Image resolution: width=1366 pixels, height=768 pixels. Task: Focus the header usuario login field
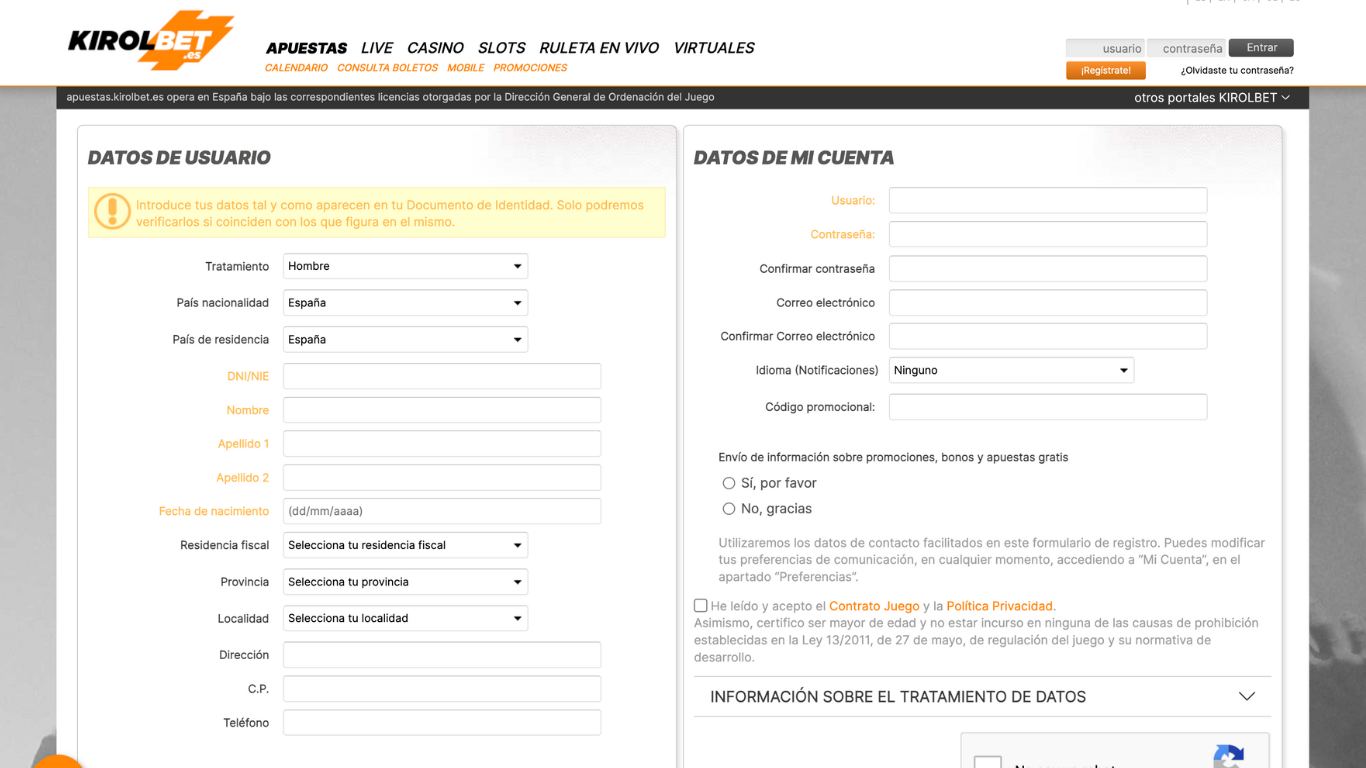(x=1106, y=48)
